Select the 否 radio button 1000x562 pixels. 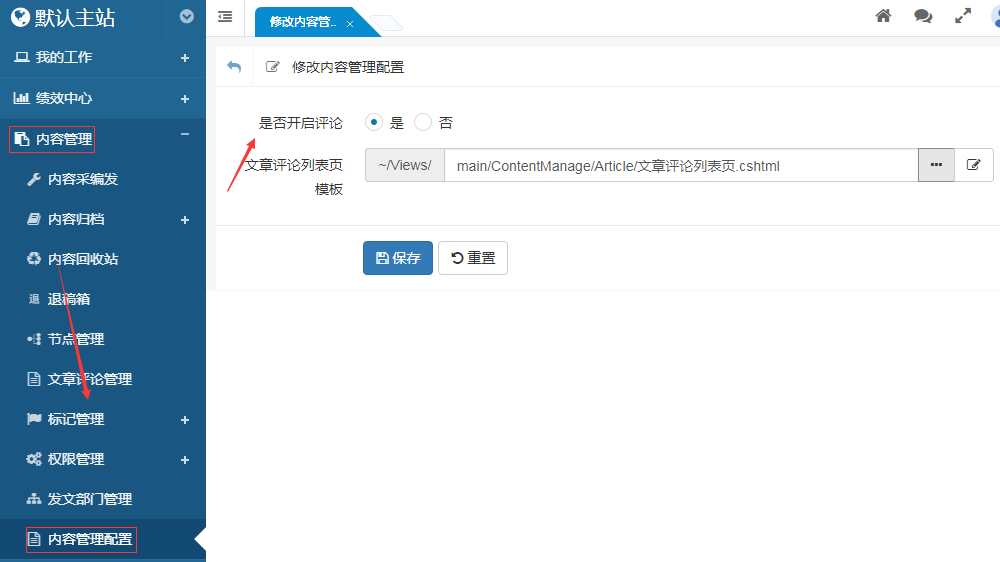pyautogui.click(x=423, y=123)
